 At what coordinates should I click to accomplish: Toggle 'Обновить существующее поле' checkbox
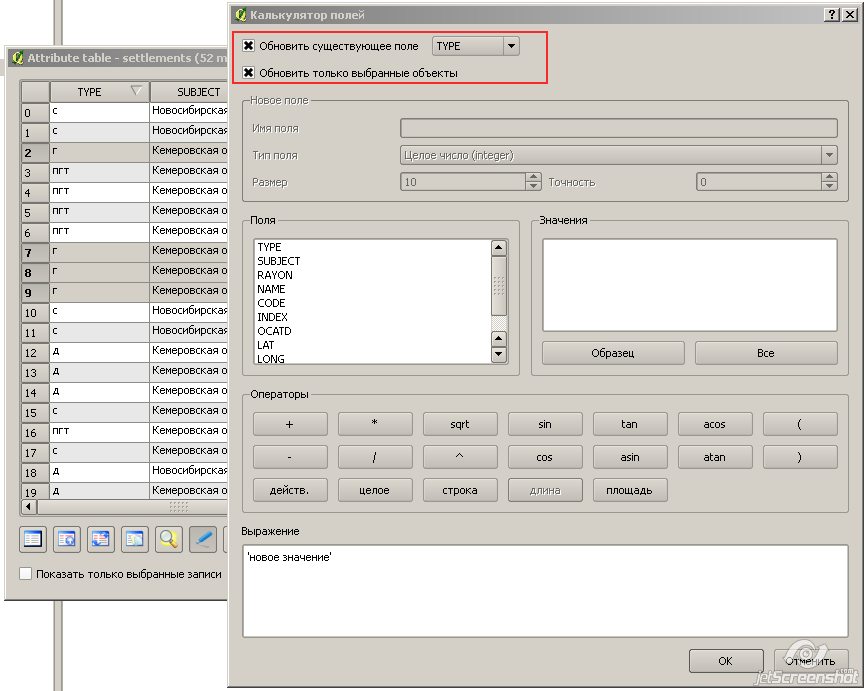[x=249, y=46]
